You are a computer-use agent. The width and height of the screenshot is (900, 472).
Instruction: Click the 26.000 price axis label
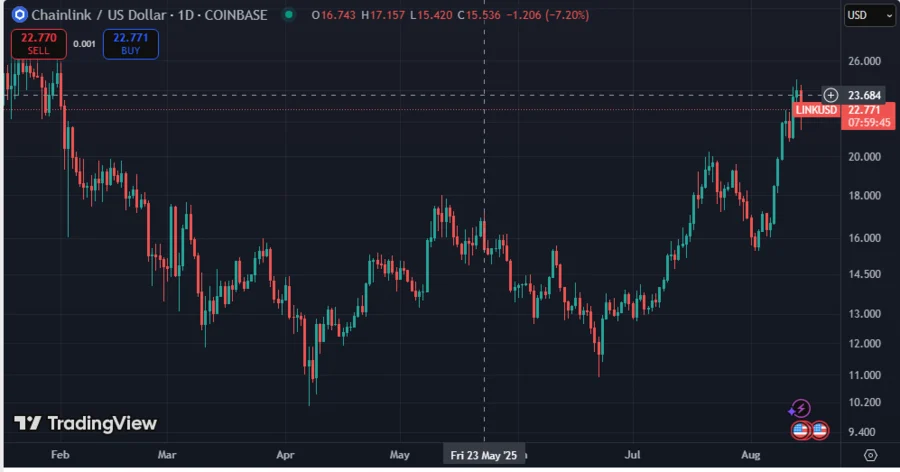[x=864, y=61]
